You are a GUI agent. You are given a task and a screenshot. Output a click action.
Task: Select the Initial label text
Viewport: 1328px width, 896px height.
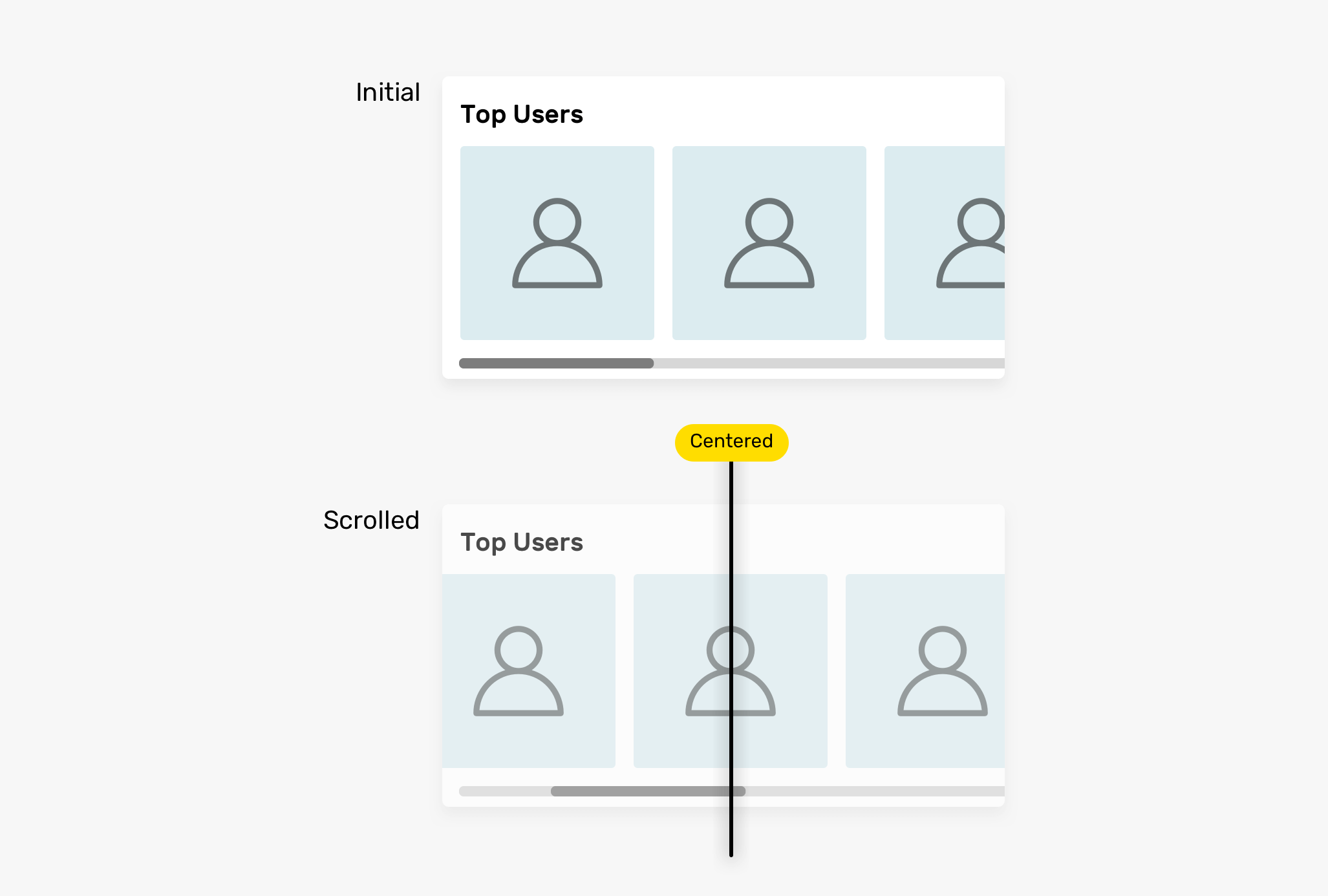388,92
